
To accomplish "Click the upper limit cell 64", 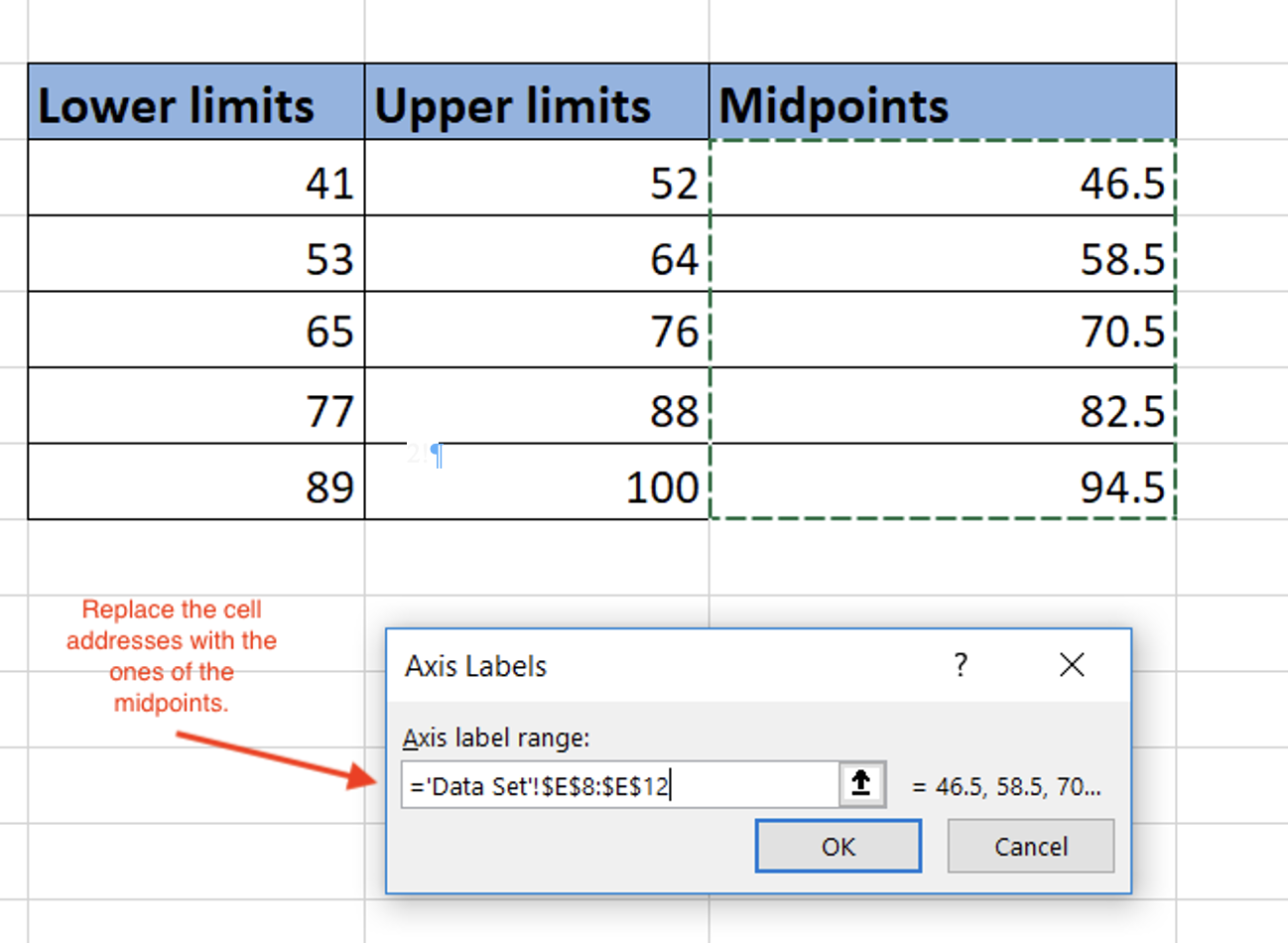I will [x=537, y=255].
